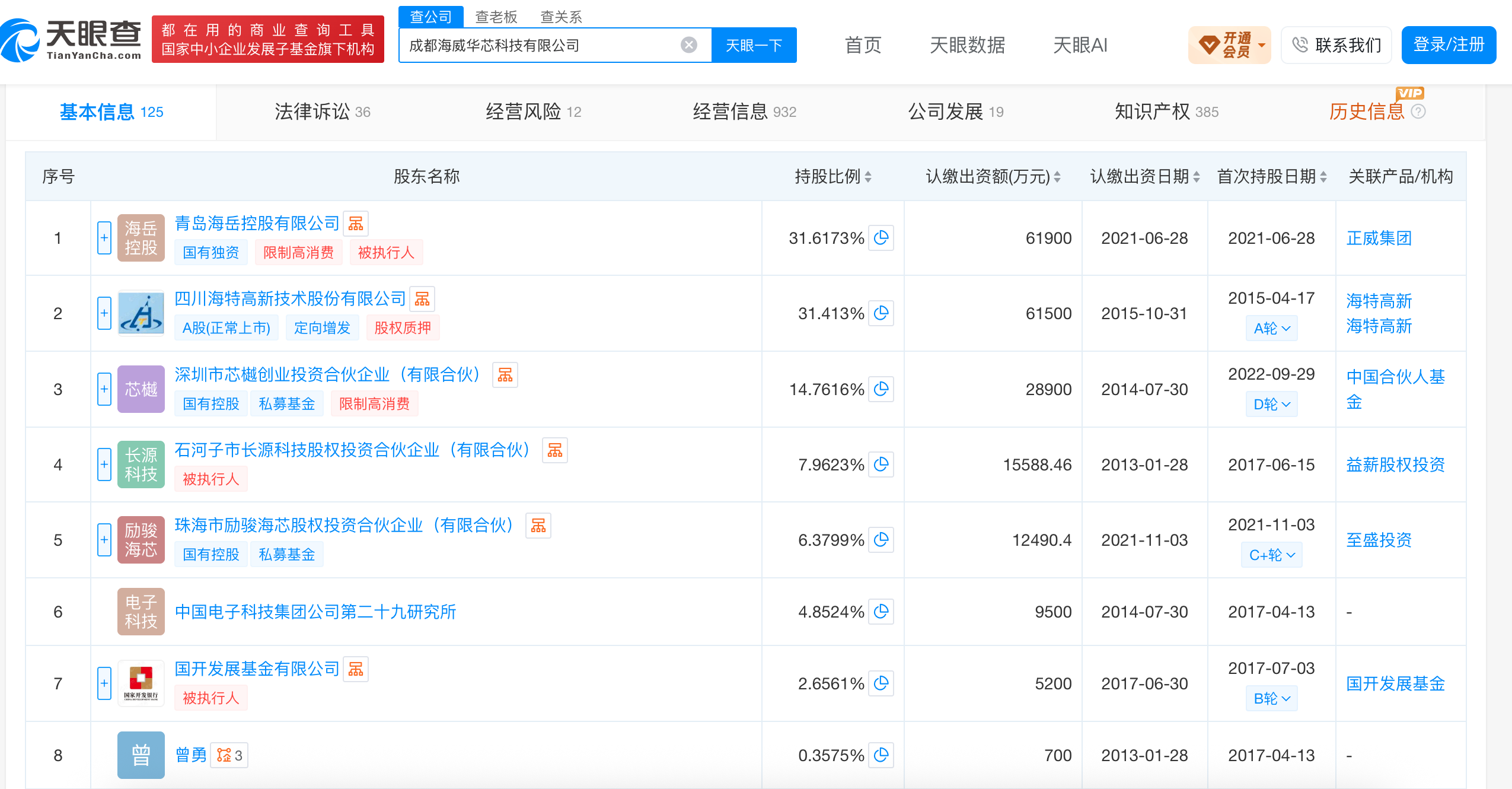1512x789 pixels.
Task: Open the relation count badge next to 曾勇
Action: pyautogui.click(x=229, y=755)
